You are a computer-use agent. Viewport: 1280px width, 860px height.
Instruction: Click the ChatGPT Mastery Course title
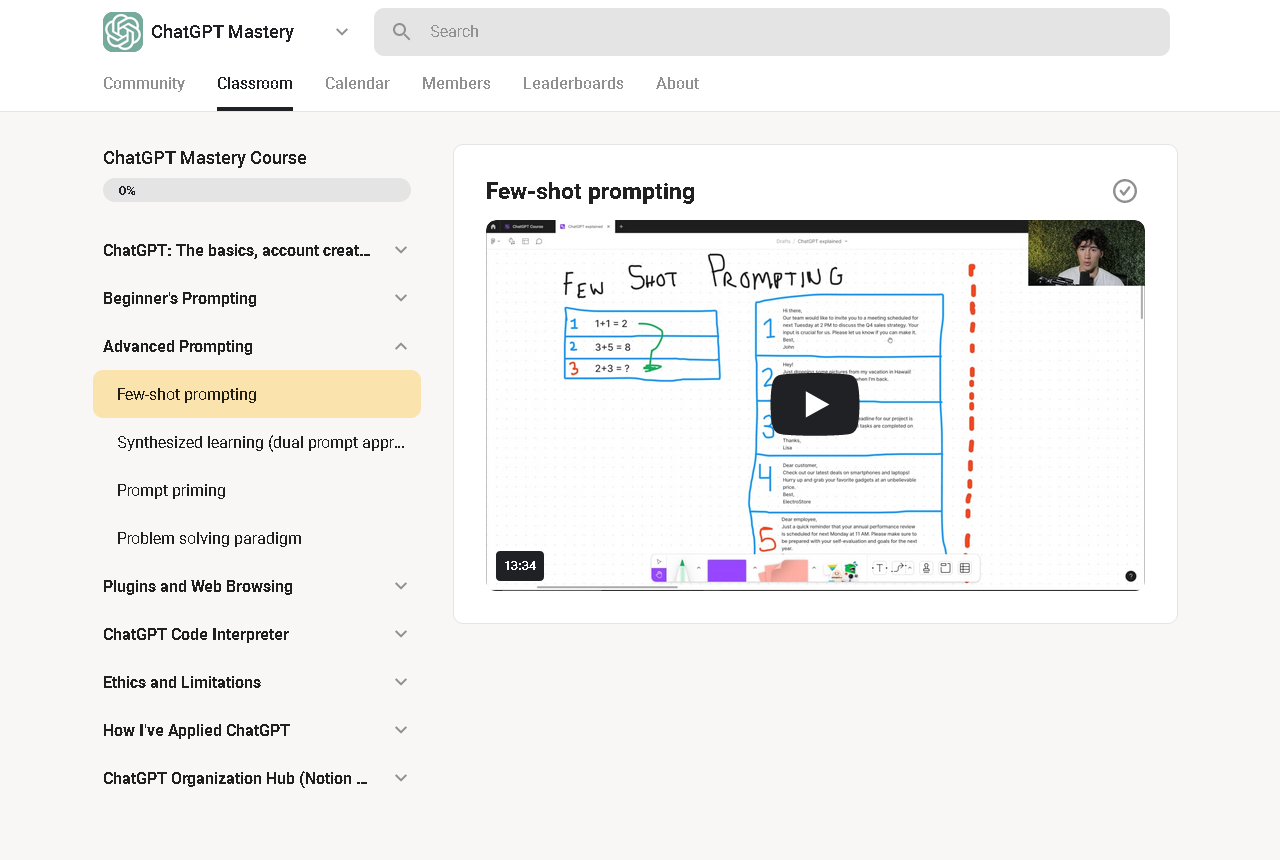(x=205, y=158)
